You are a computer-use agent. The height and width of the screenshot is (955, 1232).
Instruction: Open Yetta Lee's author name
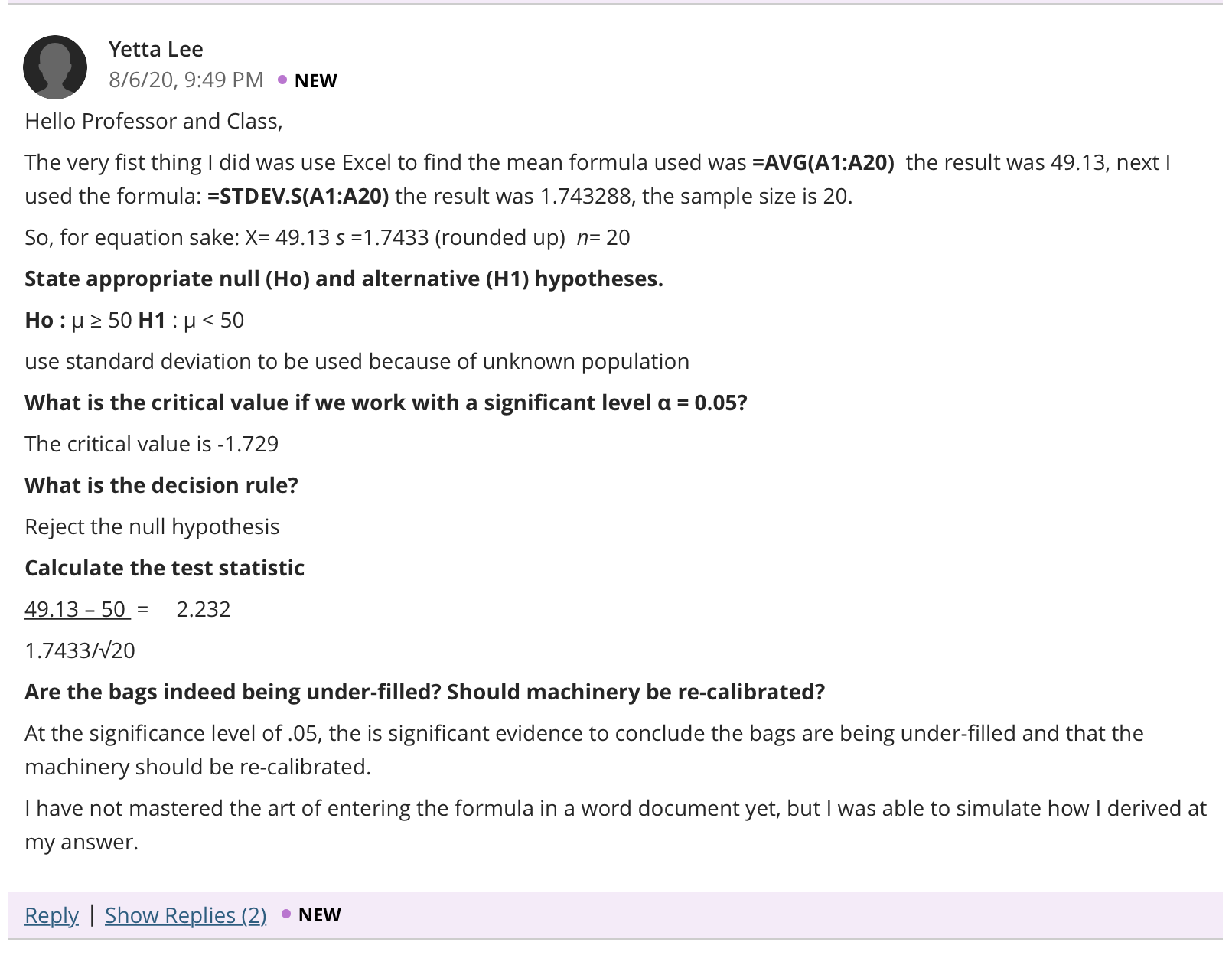tap(156, 50)
